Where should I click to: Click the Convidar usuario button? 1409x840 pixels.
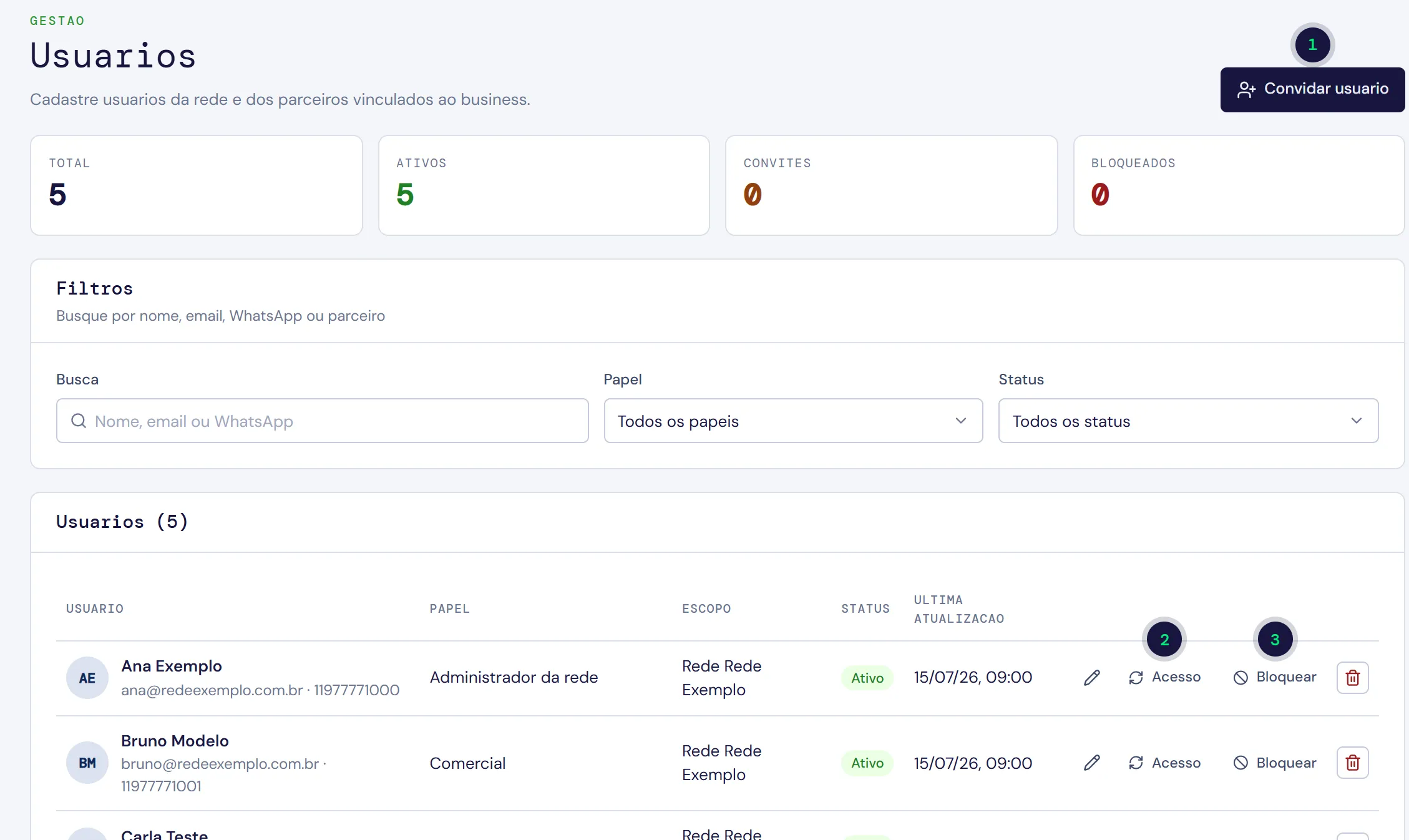(1312, 89)
